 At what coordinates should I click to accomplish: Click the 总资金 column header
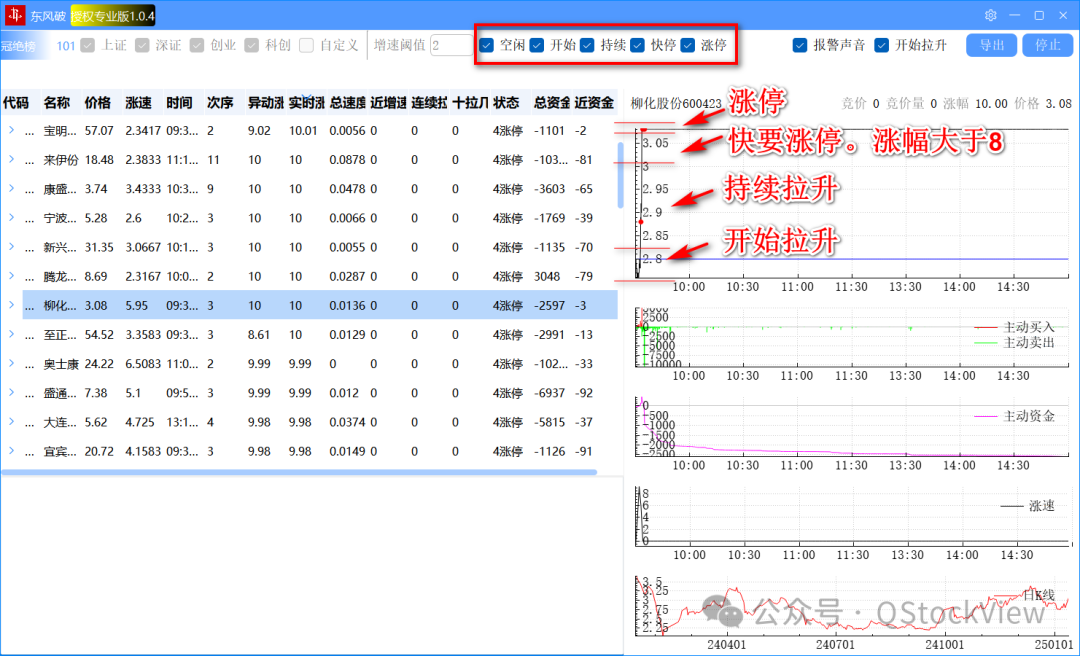point(552,103)
